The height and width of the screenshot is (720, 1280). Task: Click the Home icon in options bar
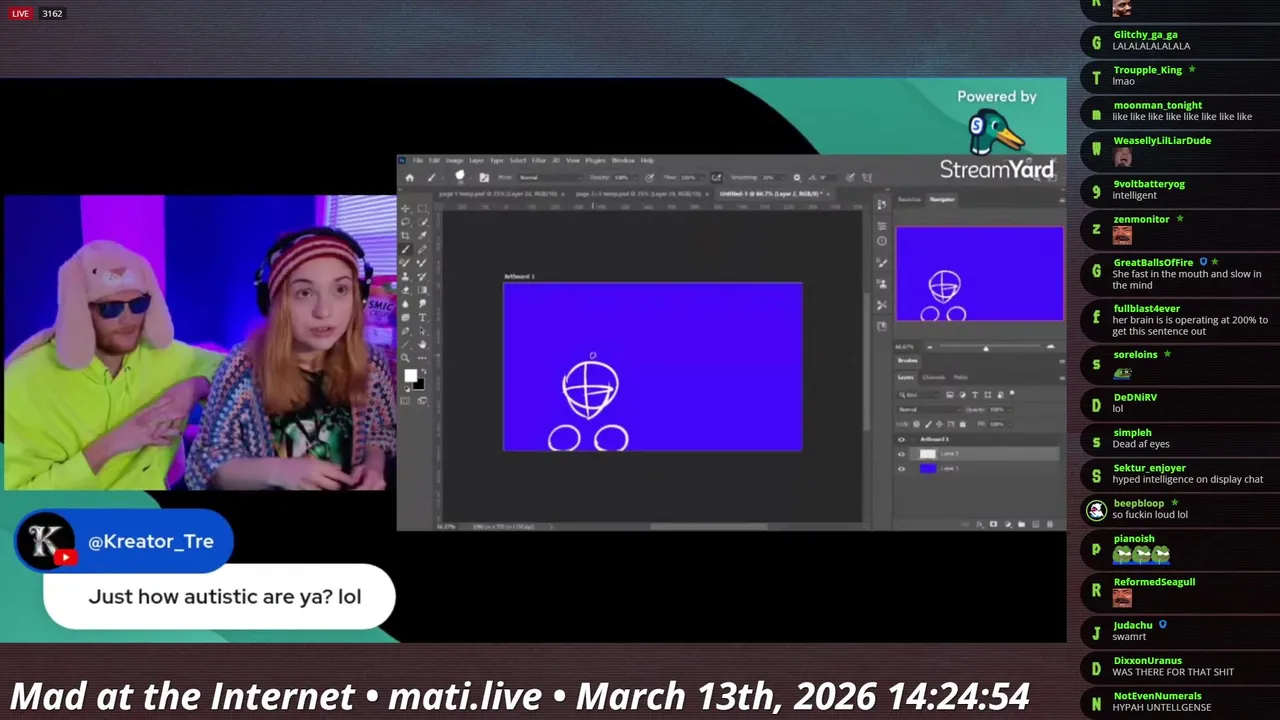point(409,178)
